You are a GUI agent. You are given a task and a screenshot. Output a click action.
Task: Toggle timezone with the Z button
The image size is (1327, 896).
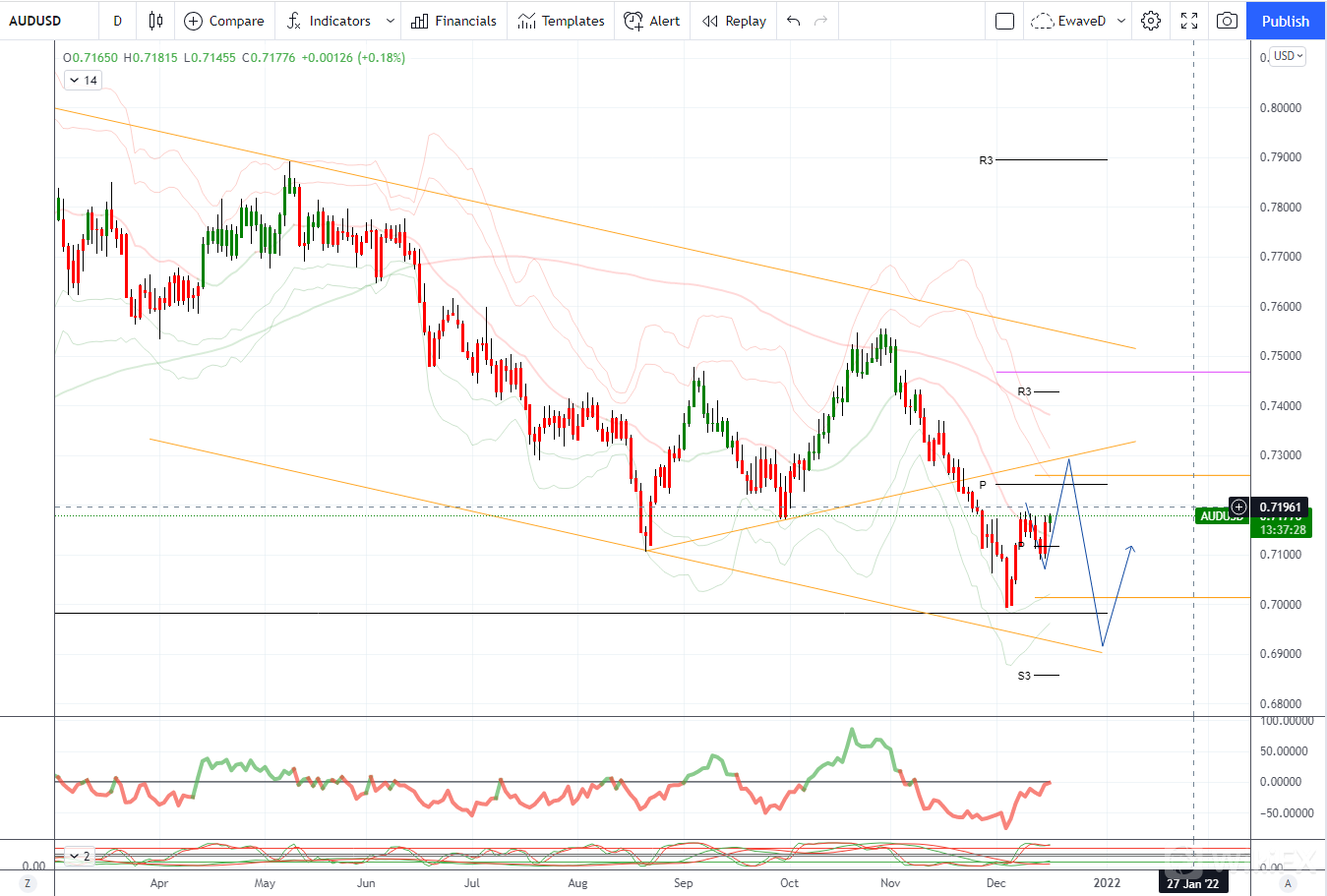pos(28,883)
